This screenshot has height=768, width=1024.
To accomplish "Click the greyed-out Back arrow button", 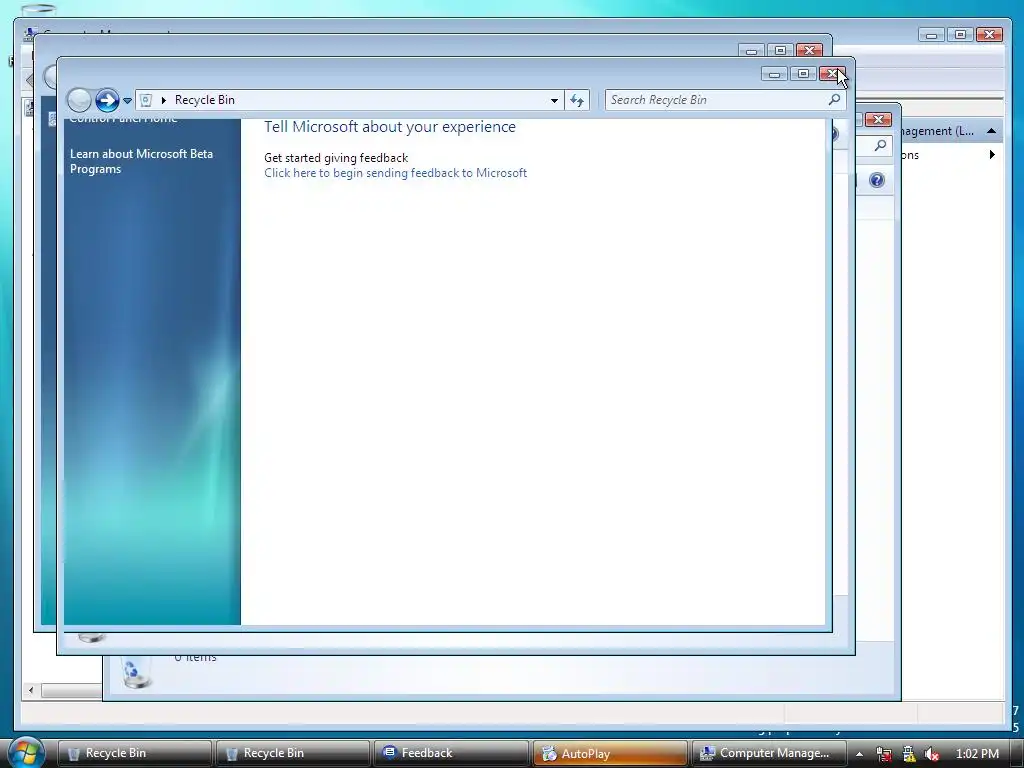I will click(80, 100).
